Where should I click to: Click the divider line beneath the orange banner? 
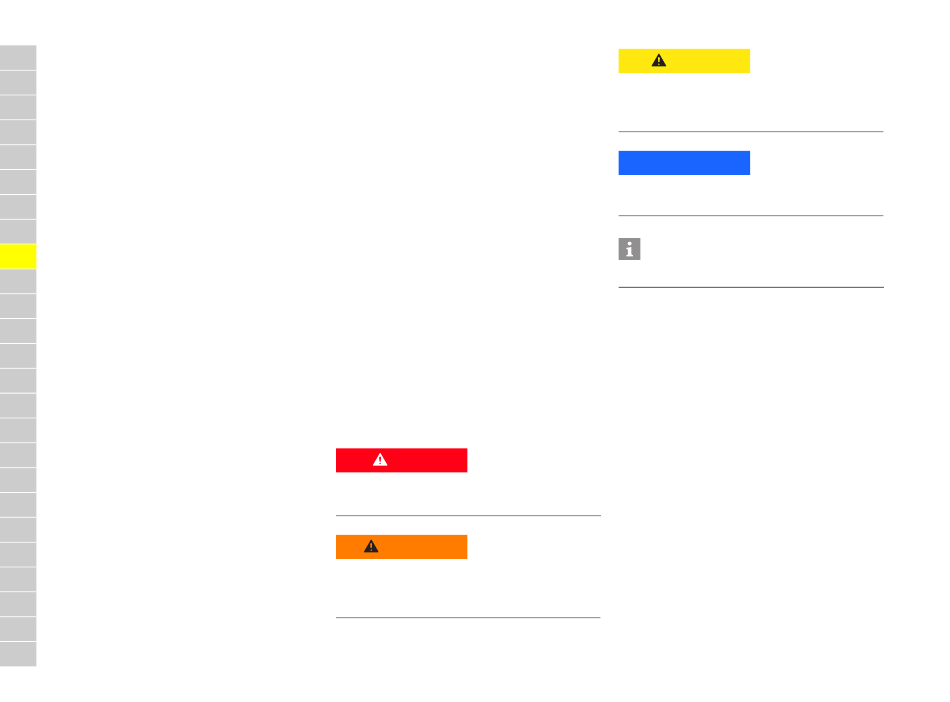point(468,617)
